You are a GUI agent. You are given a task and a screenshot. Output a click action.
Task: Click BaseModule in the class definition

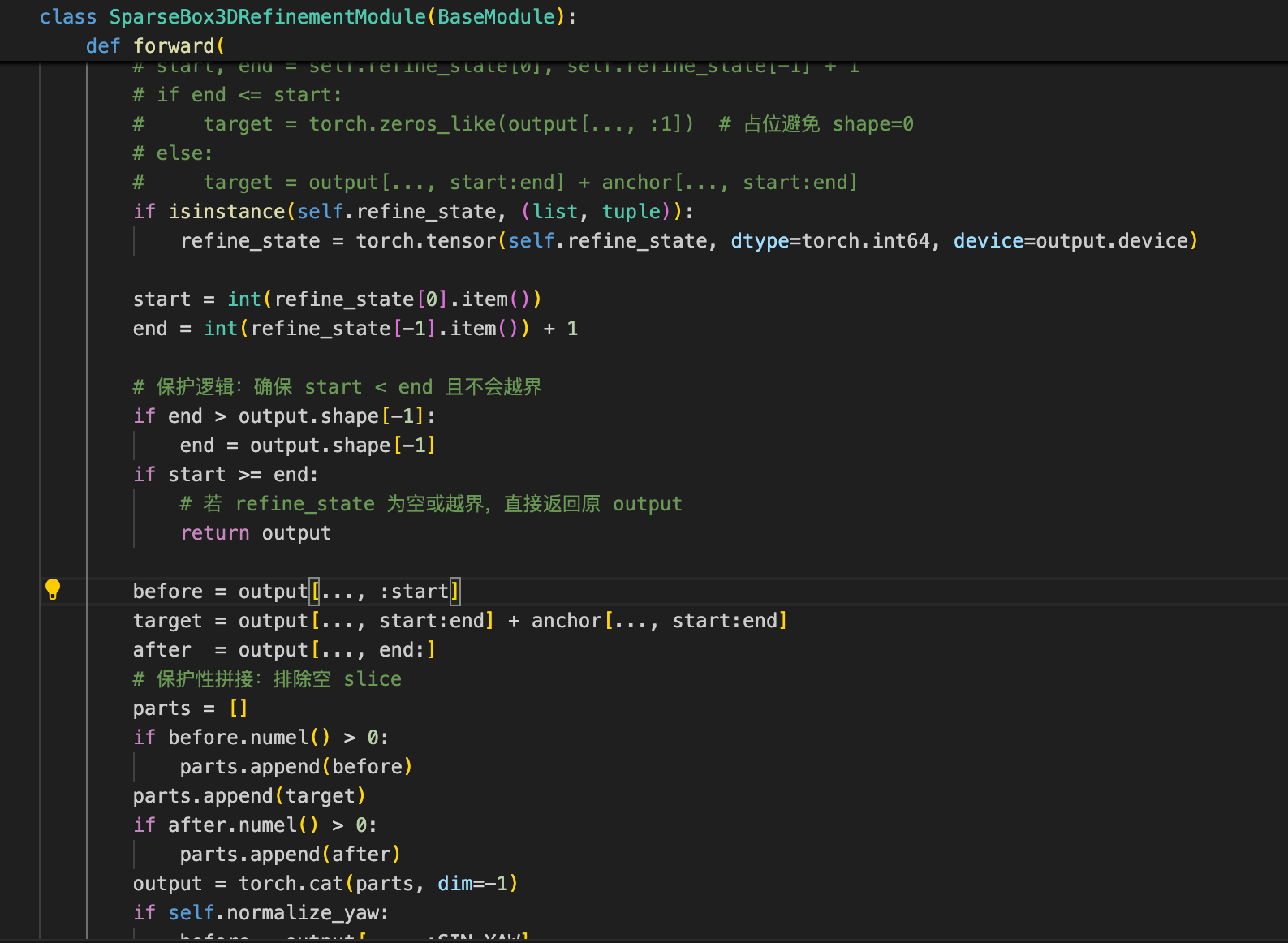(496, 17)
